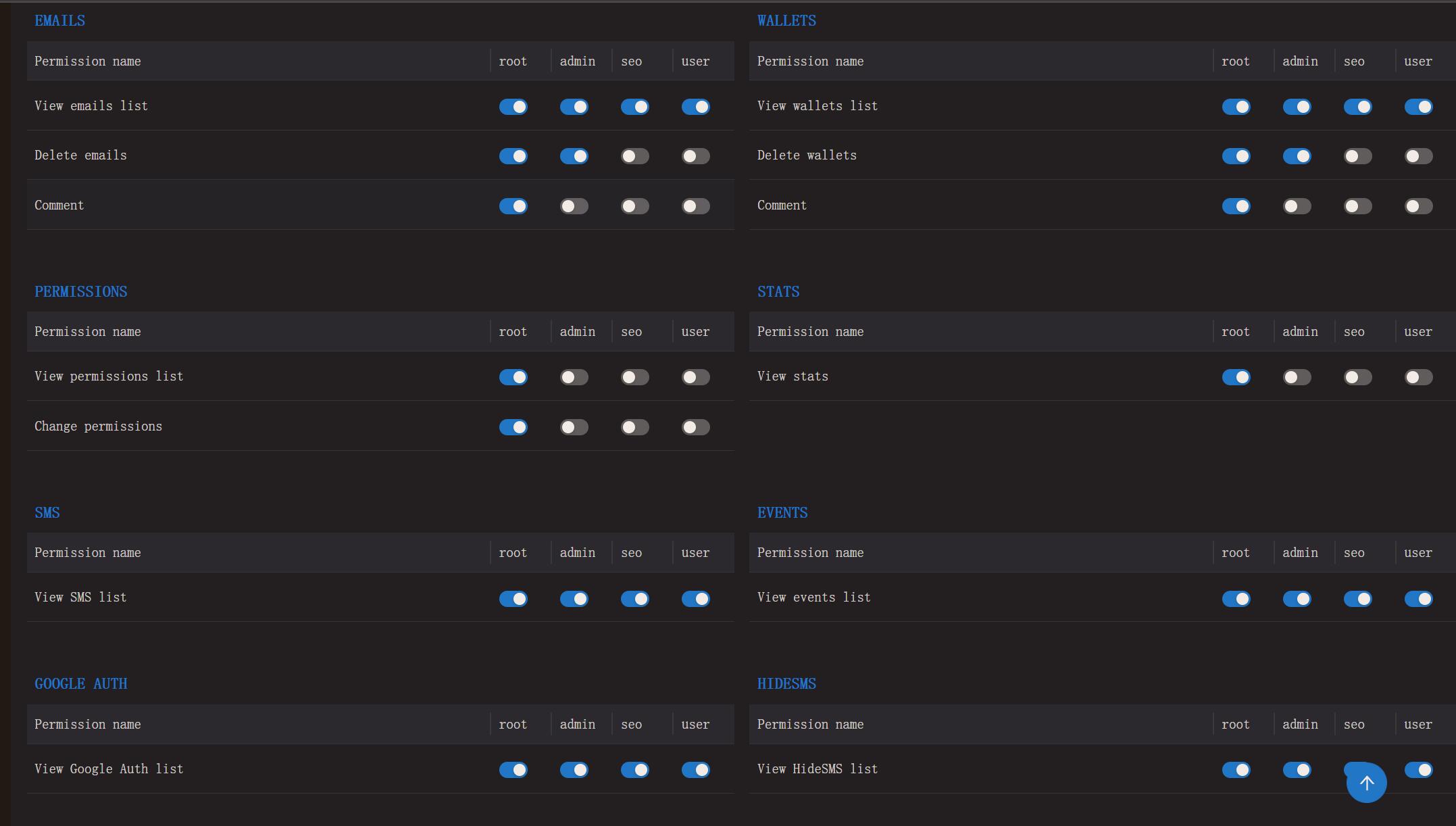
Task: Enable Delete emails for user role
Action: point(695,156)
